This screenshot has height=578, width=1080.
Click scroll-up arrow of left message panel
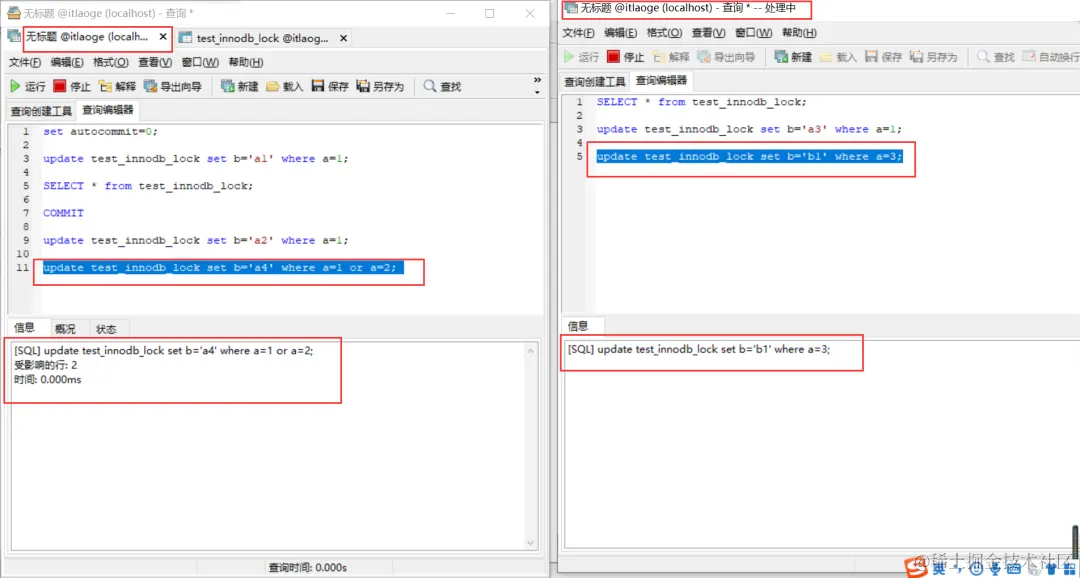531,352
